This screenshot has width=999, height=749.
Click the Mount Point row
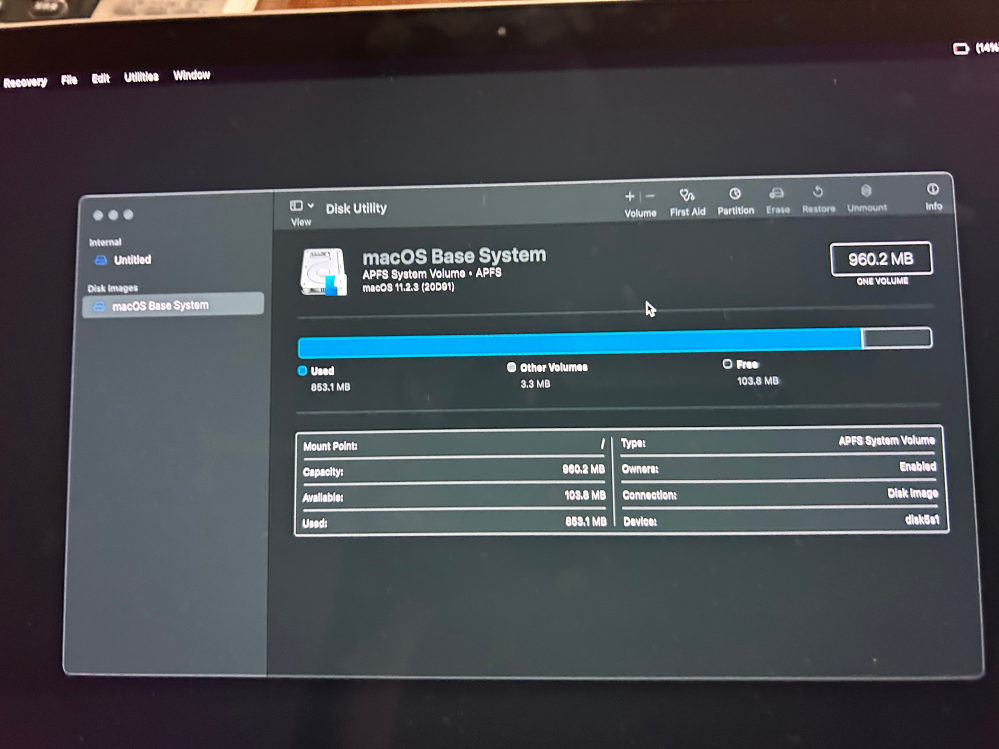click(454, 445)
